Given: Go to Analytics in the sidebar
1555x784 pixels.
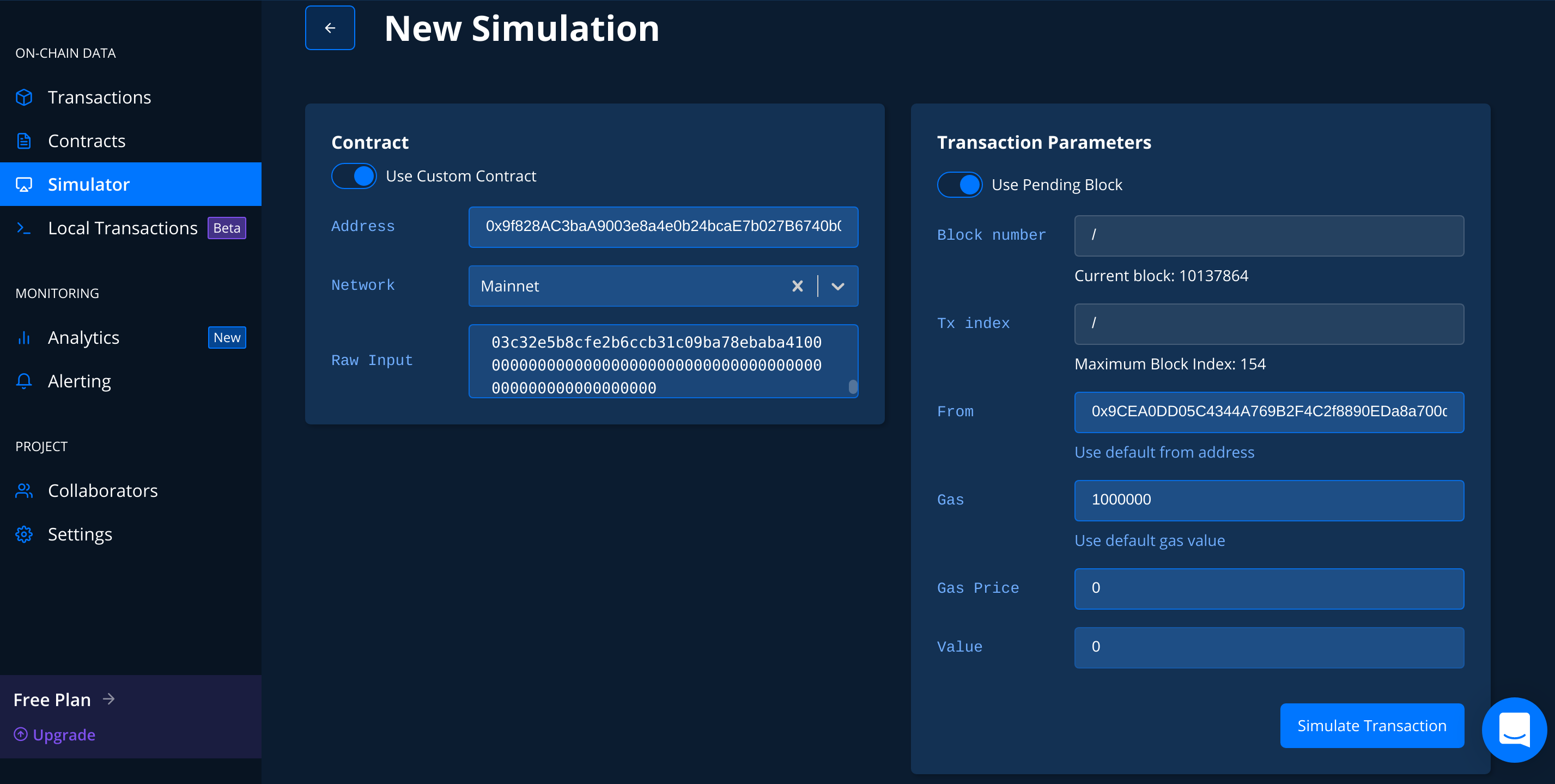Looking at the screenshot, I should [83, 337].
